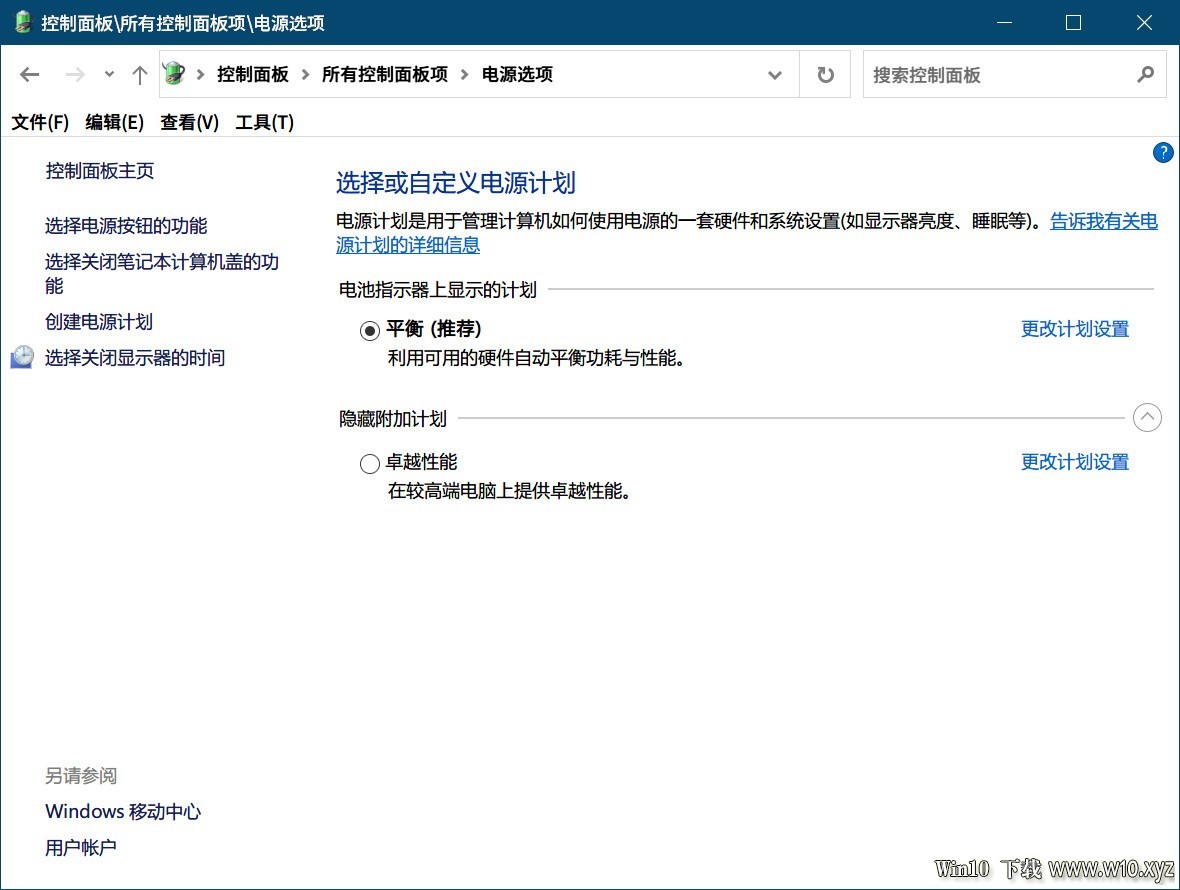Open the 工具(T) menu
Image resolution: width=1180 pixels, height=890 pixels.
(264, 122)
